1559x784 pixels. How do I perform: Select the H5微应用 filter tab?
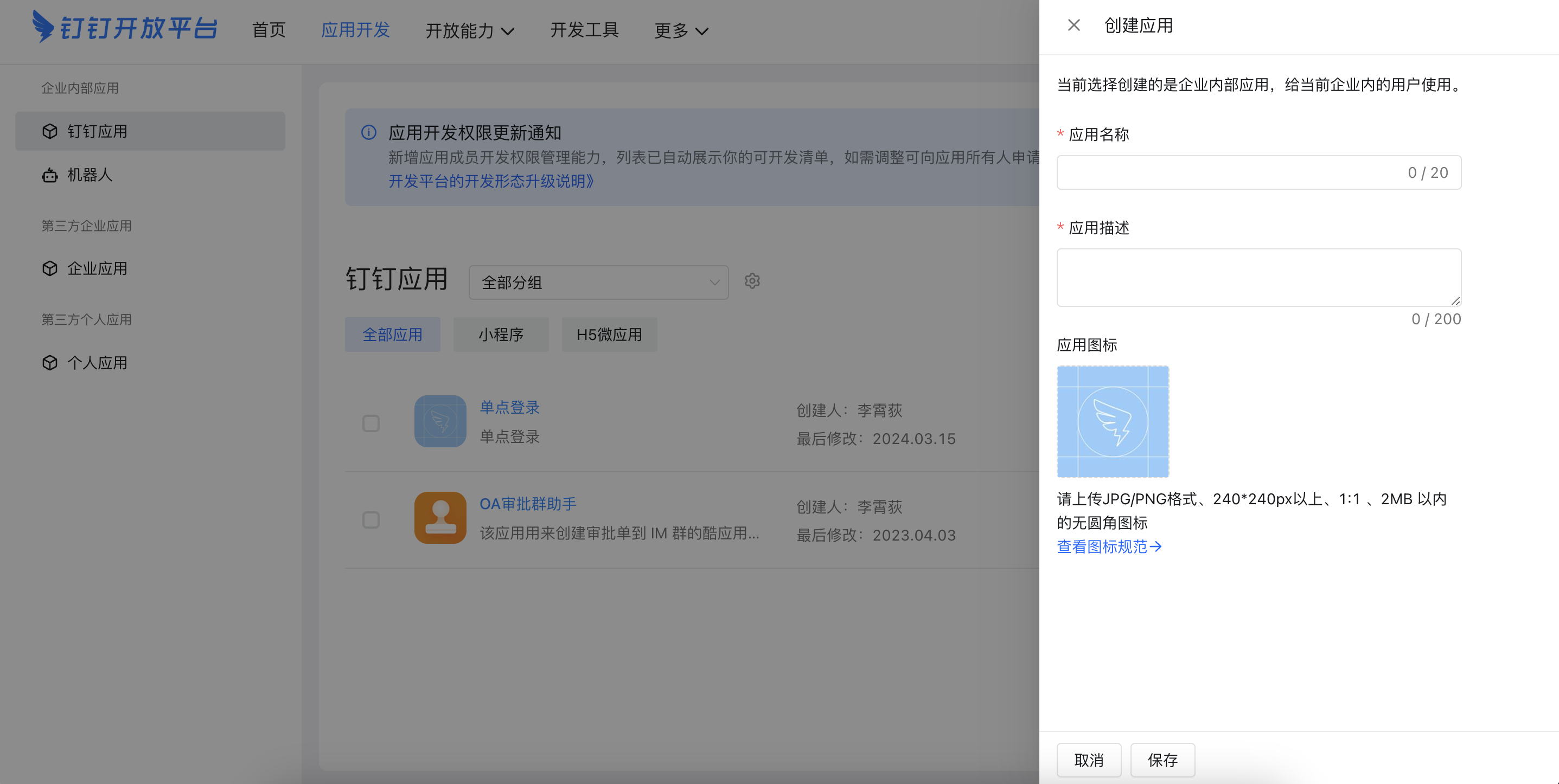point(609,335)
